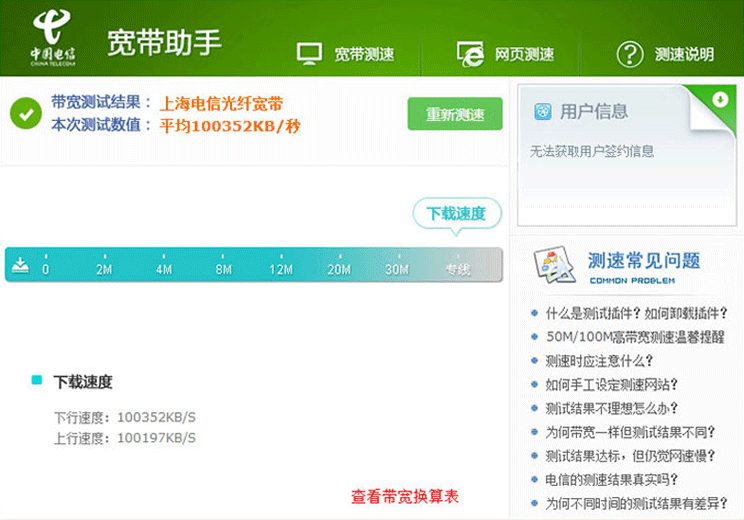This screenshot has height=520, width=744.
Task: Click the blue 用户信息 icon
Action: click(543, 112)
